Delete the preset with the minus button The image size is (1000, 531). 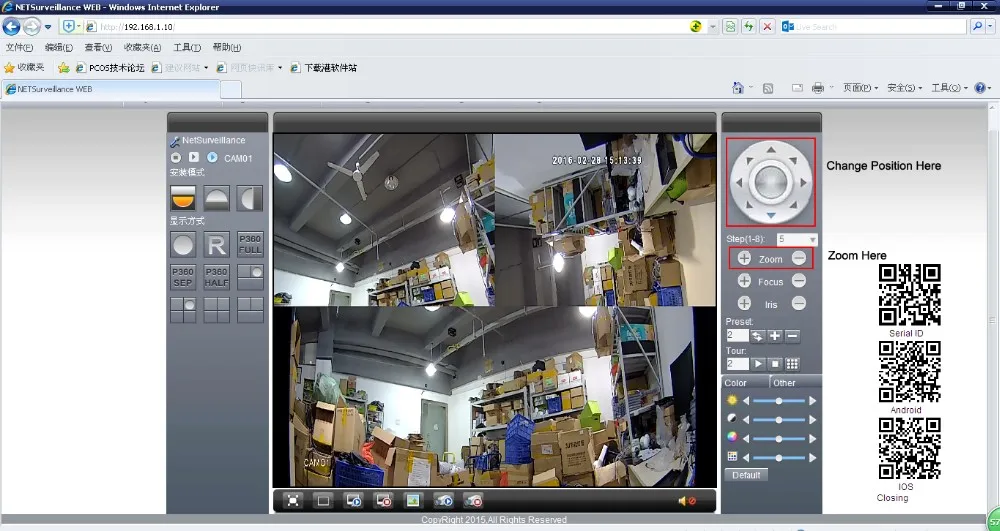pyautogui.click(x=792, y=336)
